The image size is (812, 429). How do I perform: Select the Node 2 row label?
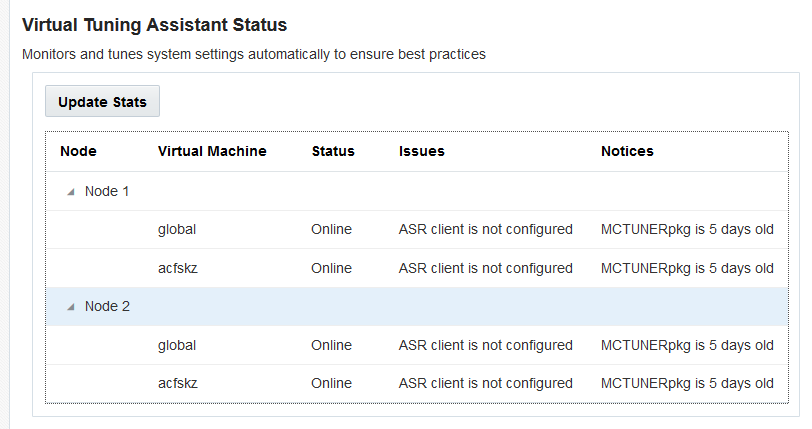tap(107, 306)
